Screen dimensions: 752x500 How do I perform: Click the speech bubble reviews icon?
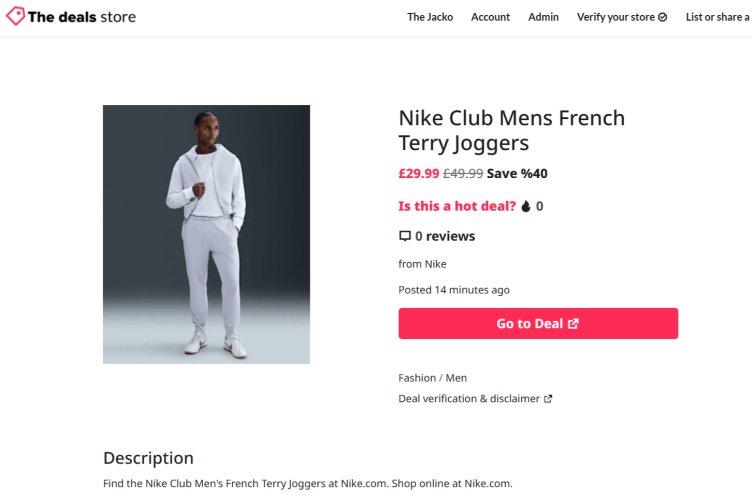click(404, 237)
